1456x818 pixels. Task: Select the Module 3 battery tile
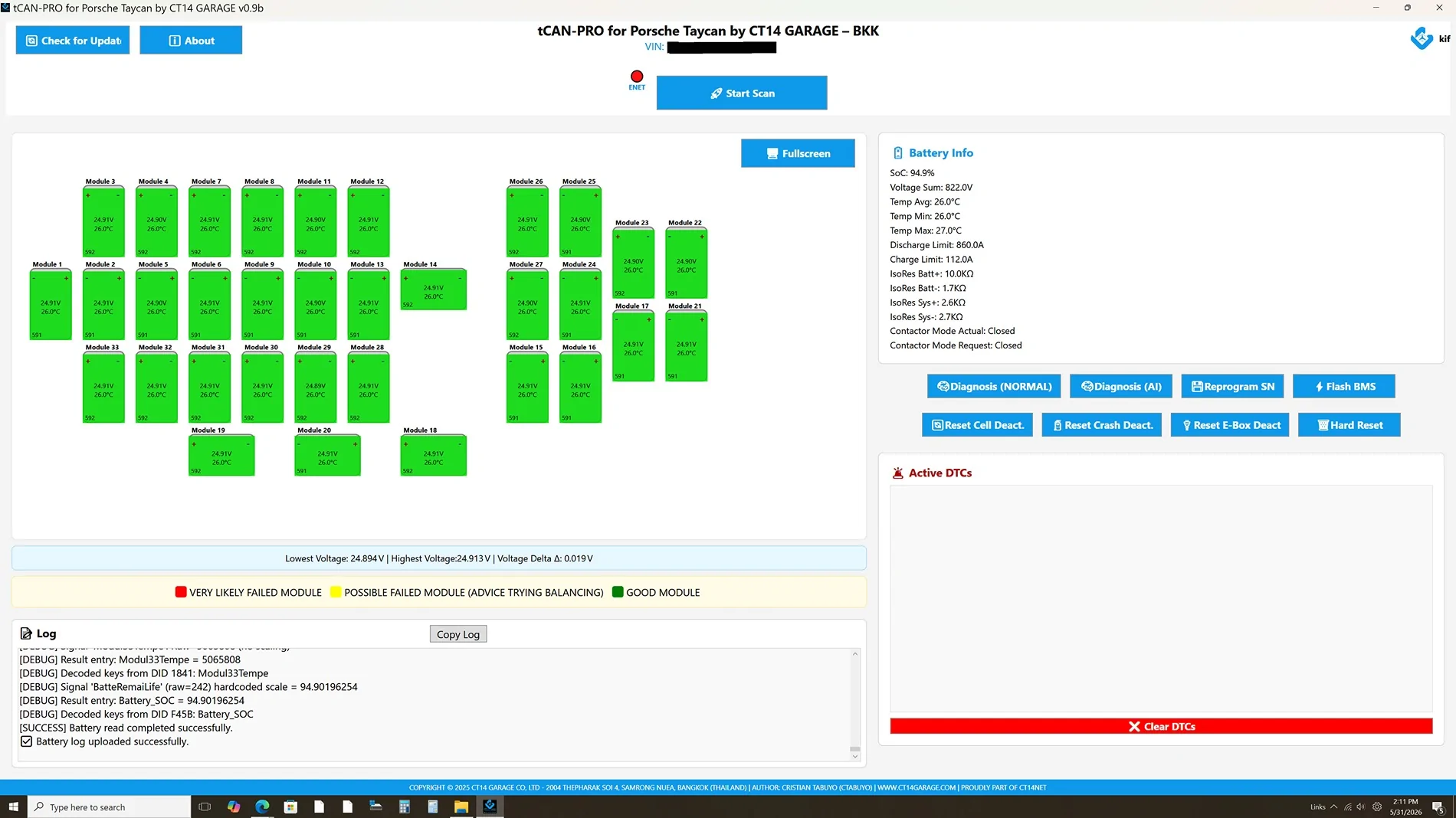(103, 221)
